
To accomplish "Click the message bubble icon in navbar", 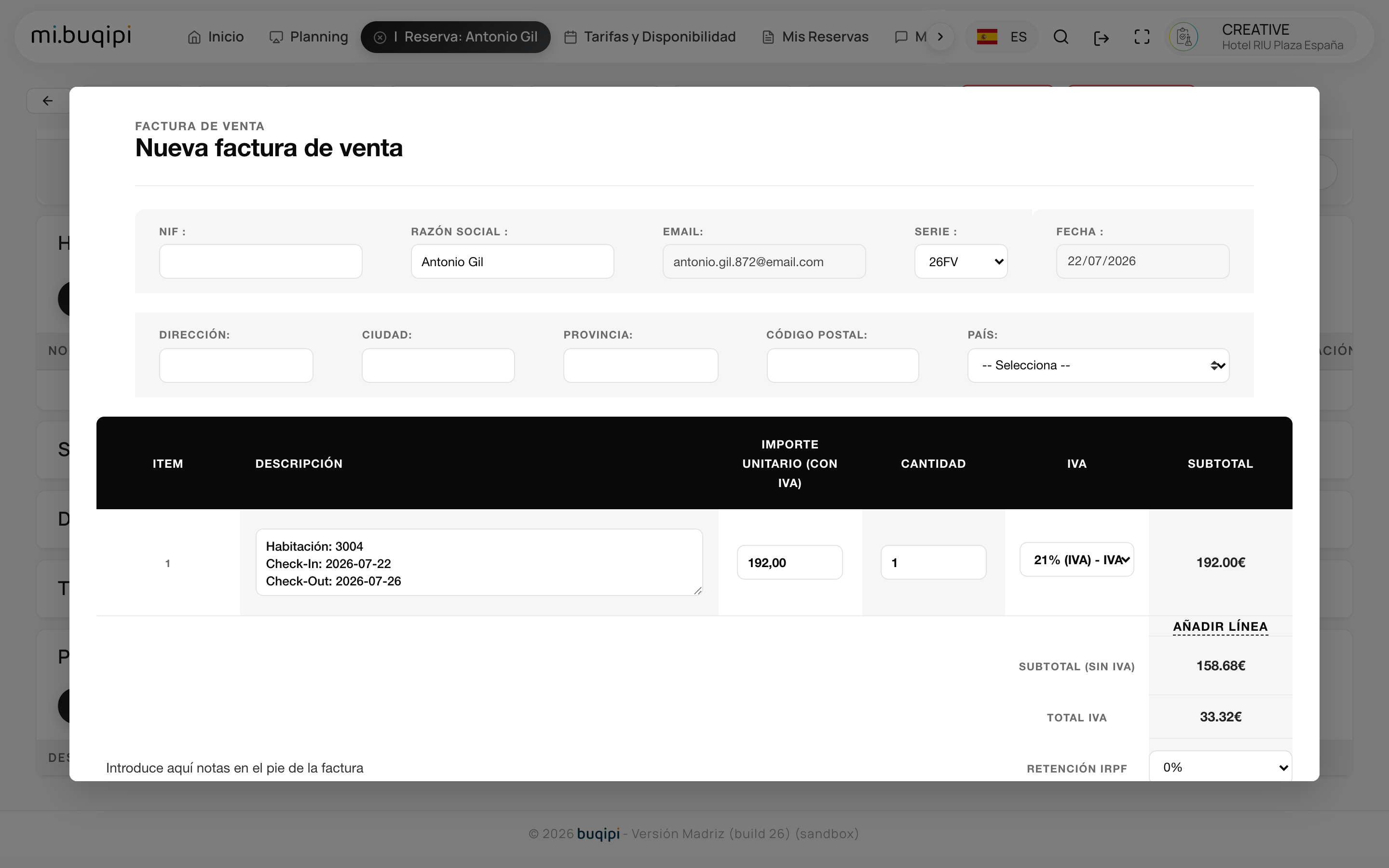I will click(901, 37).
